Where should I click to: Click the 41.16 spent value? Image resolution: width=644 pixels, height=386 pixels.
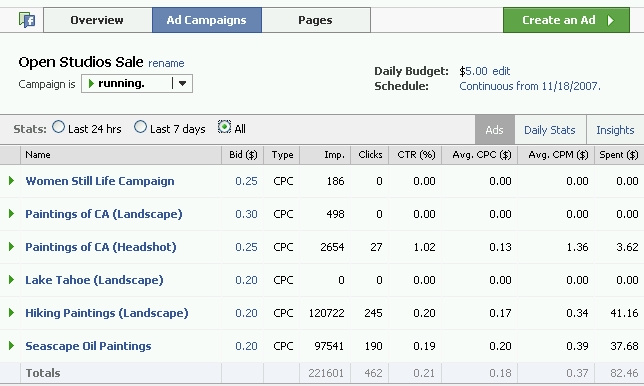pyautogui.click(x=624, y=313)
